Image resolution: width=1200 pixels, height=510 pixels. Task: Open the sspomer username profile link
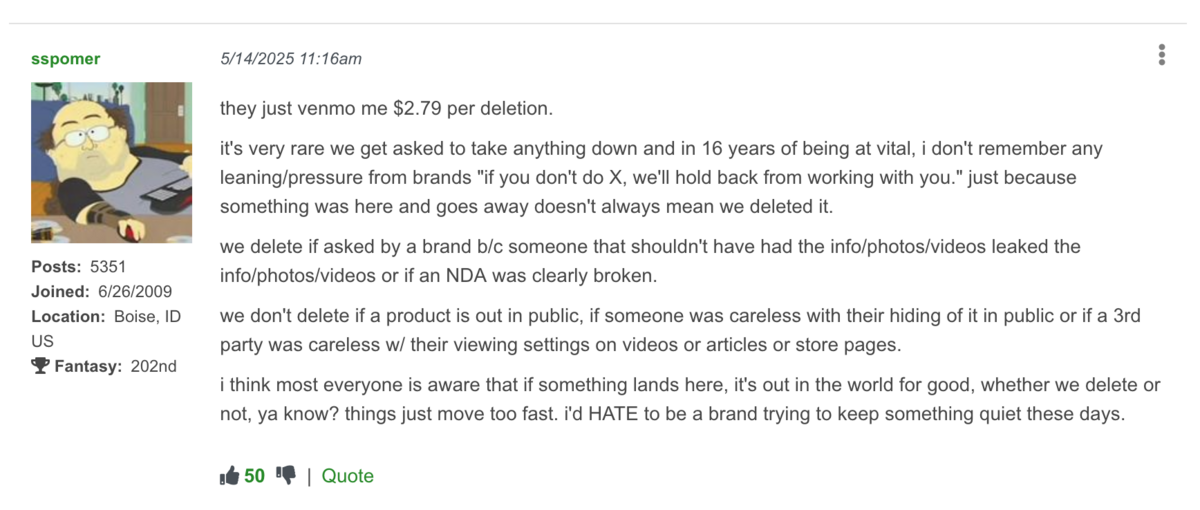(66, 59)
